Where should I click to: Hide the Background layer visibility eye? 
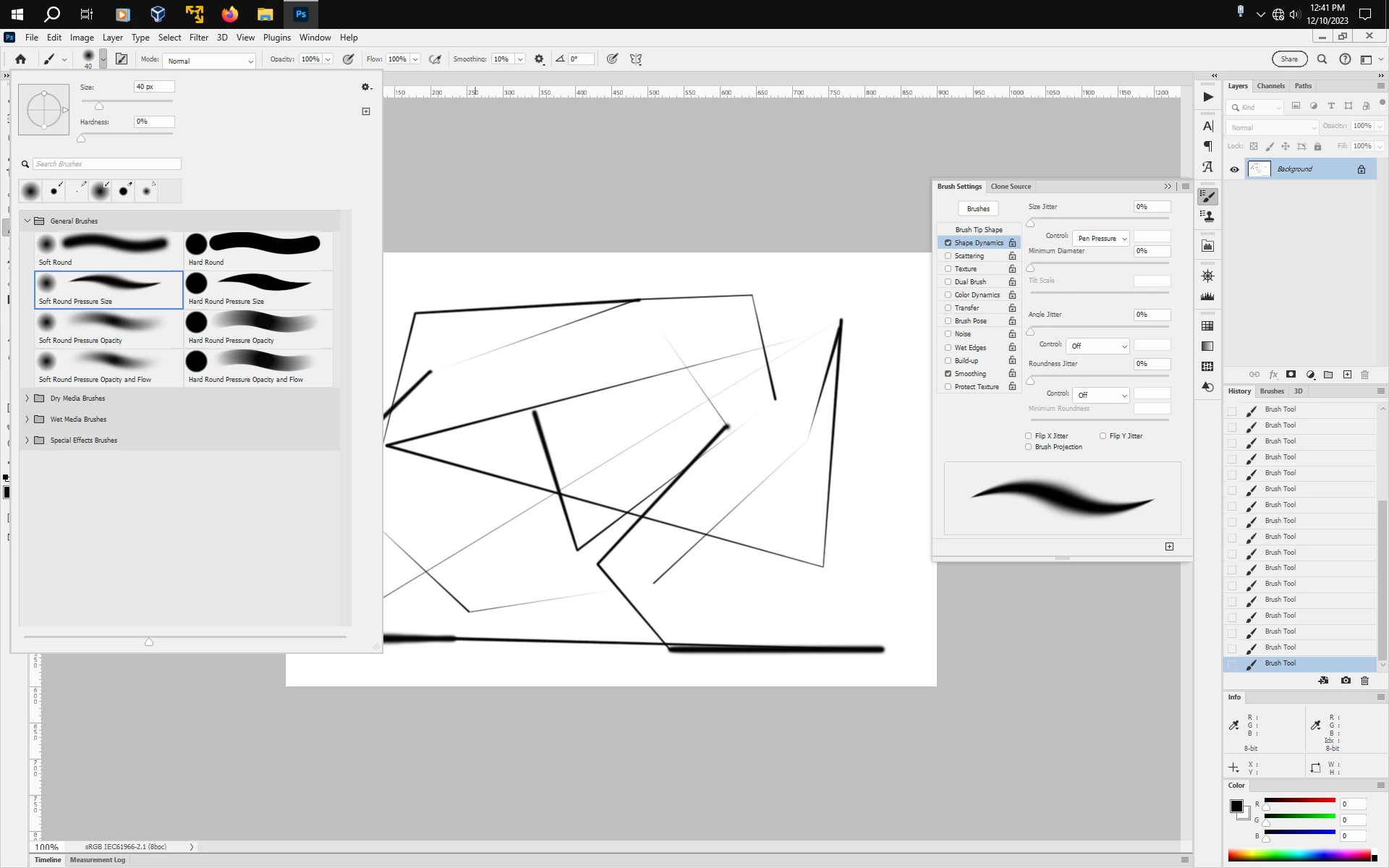coord(1234,169)
